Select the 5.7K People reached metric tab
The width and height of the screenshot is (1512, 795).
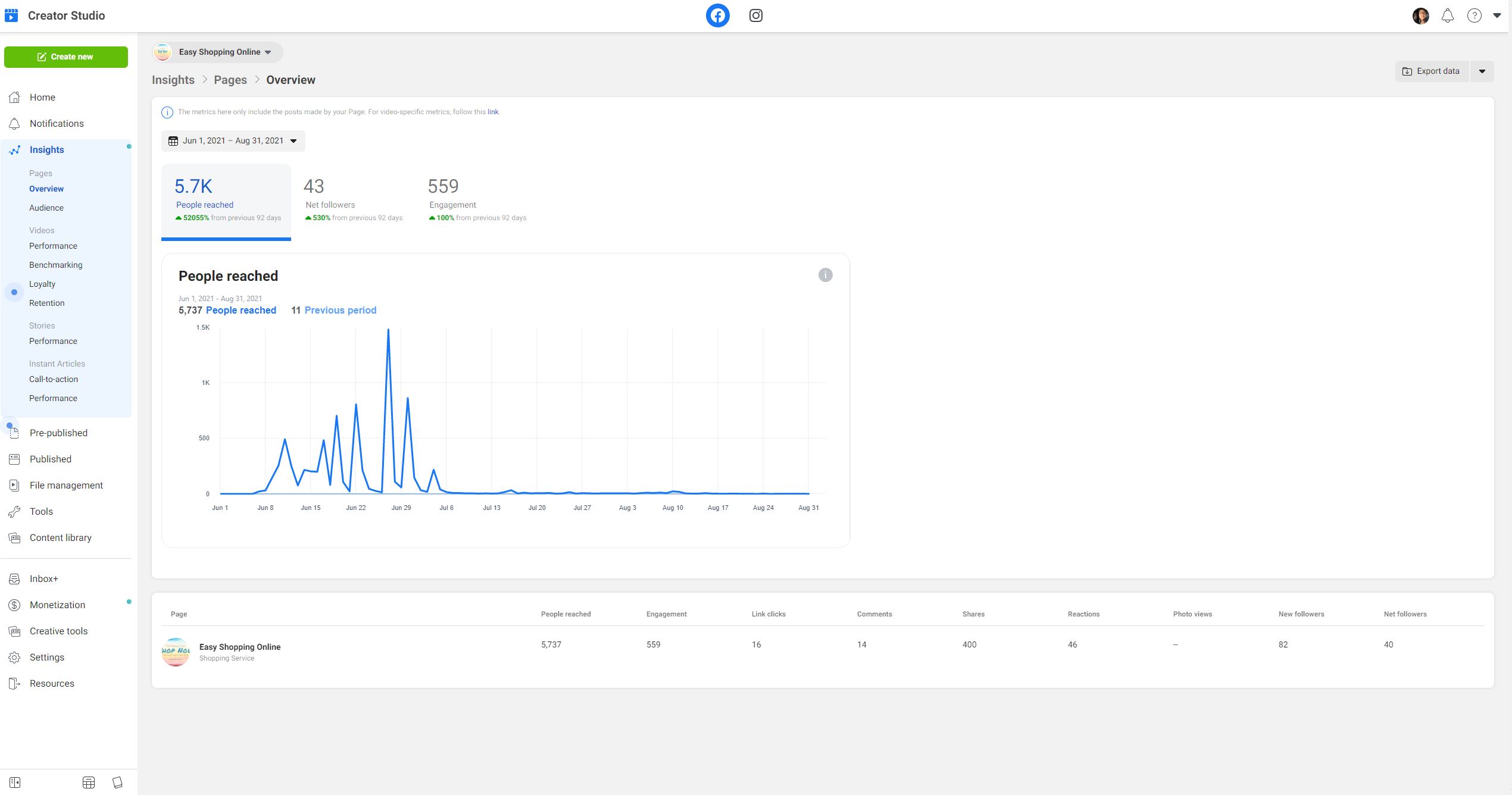click(226, 202)
